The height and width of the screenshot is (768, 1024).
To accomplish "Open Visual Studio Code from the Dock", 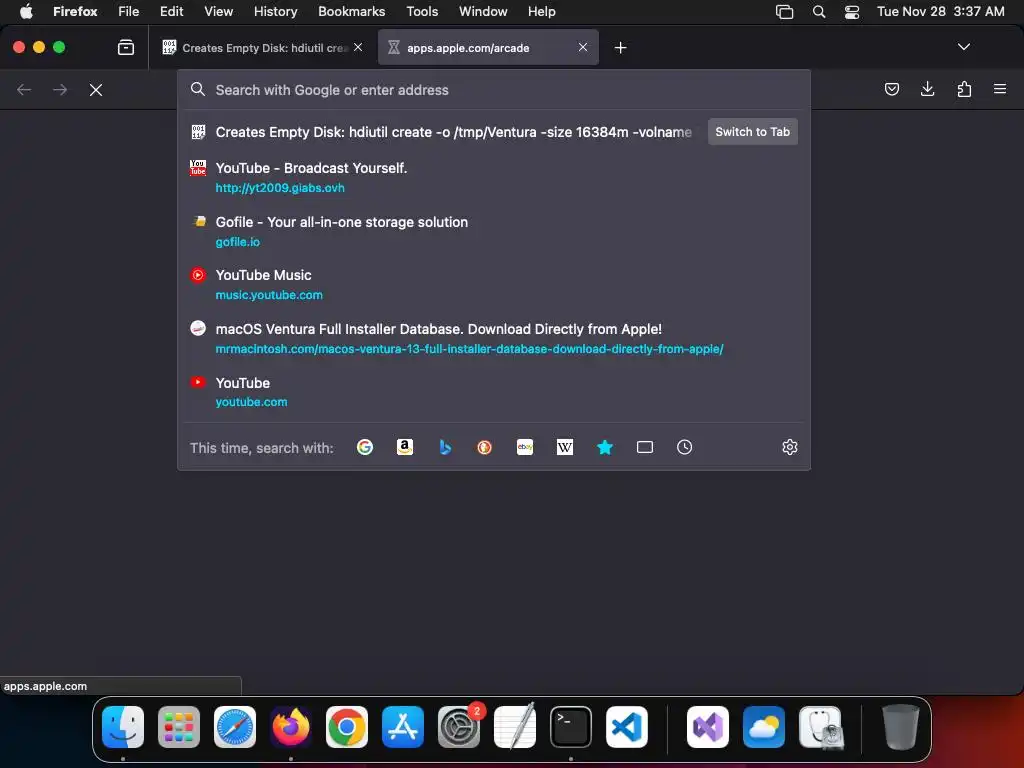I will [627, 727].
